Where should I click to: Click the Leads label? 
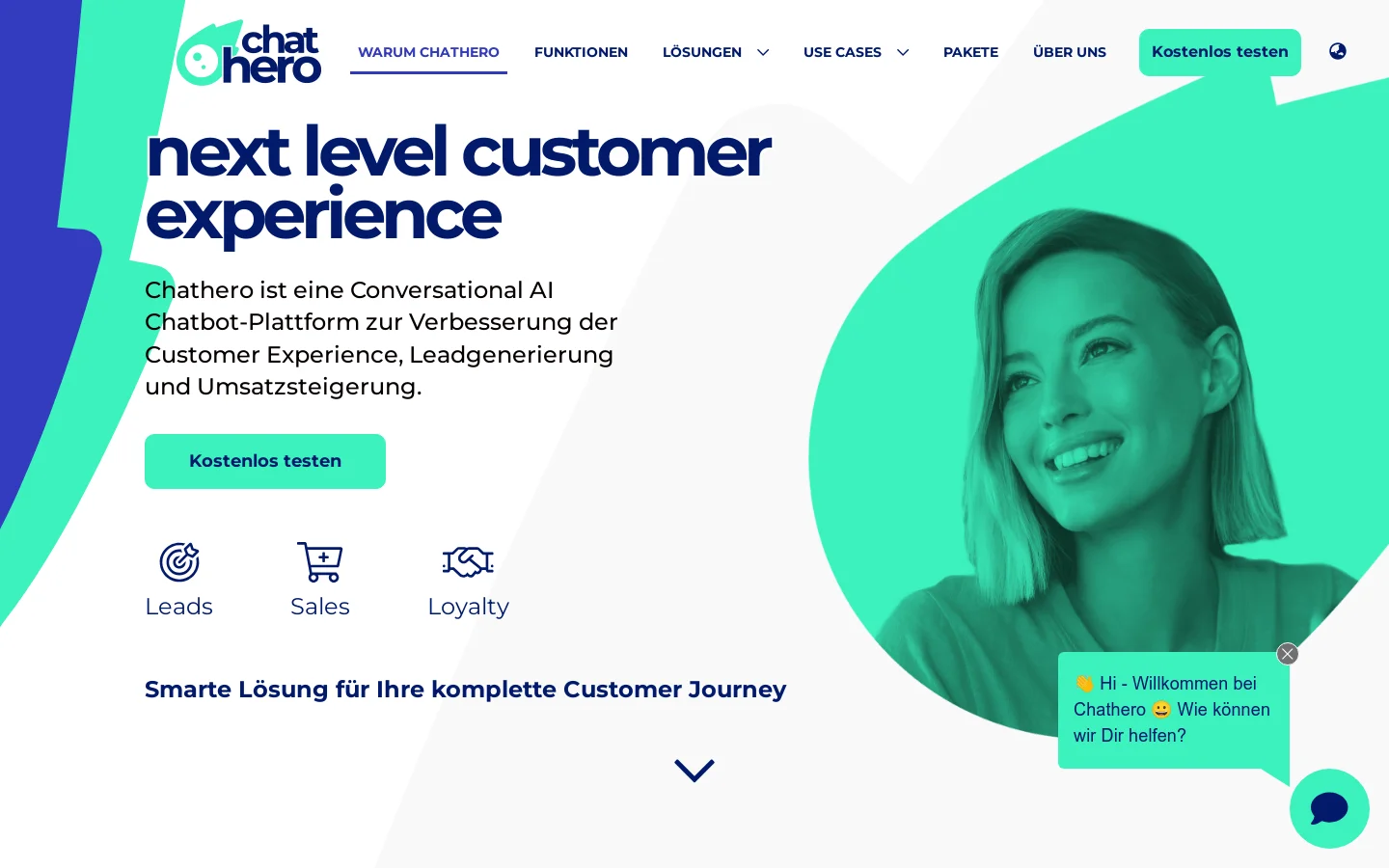[178, 607]
